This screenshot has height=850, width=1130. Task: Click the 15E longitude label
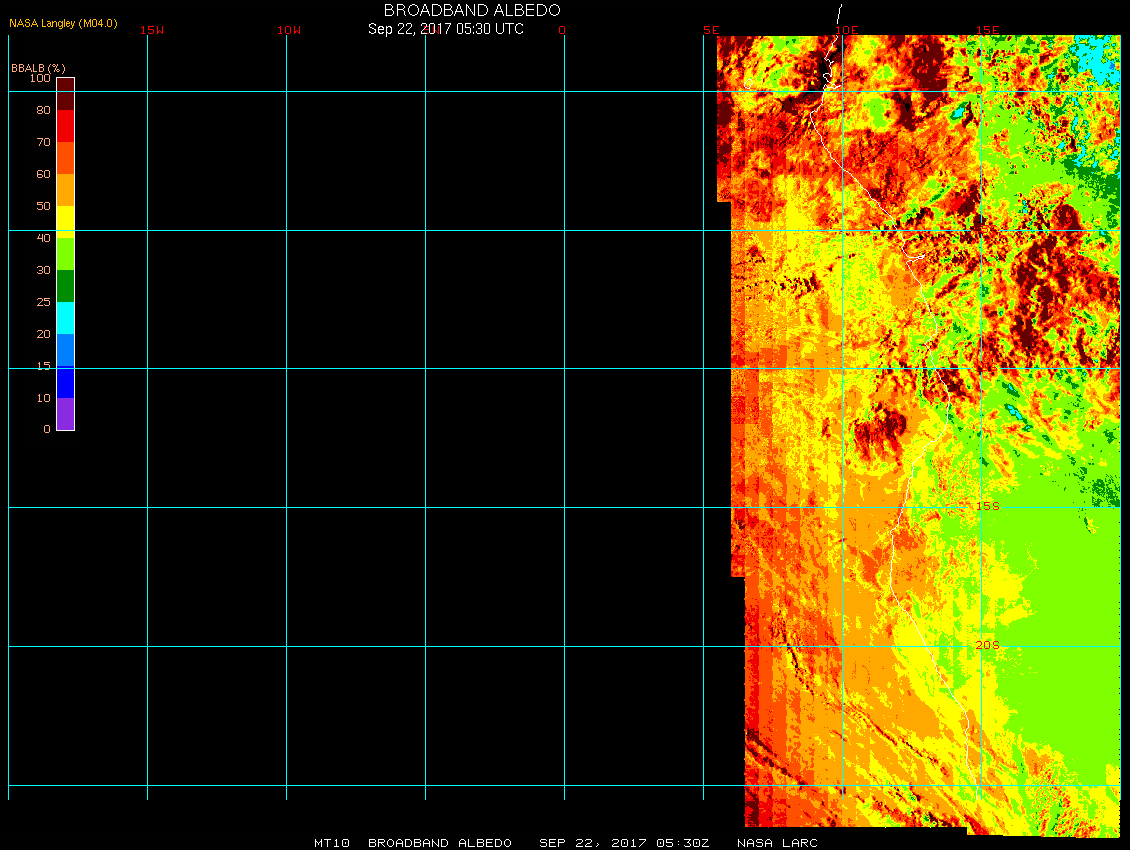988,30
